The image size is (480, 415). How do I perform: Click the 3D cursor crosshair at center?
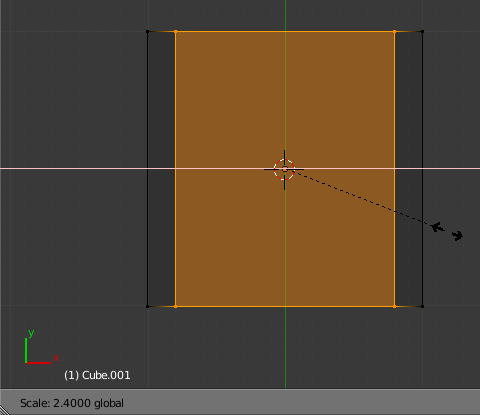coord(284,170)
